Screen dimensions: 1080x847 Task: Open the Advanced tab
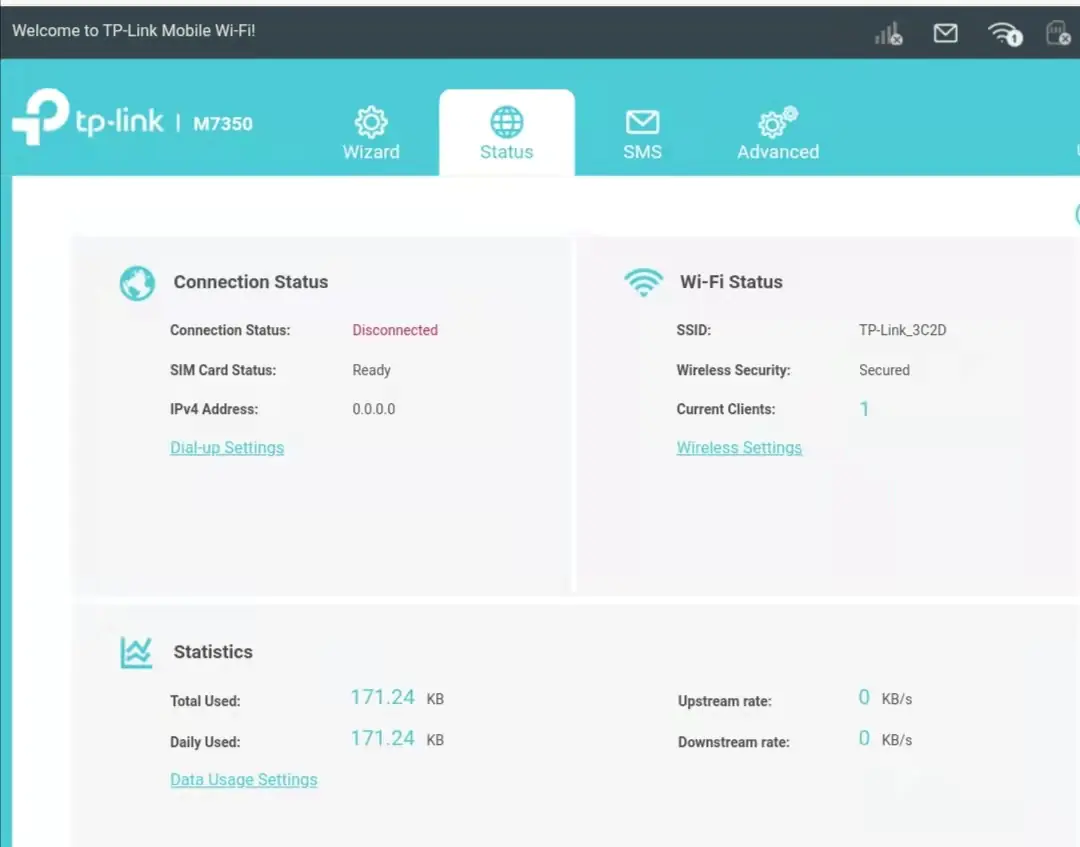[x=777, y=135]
